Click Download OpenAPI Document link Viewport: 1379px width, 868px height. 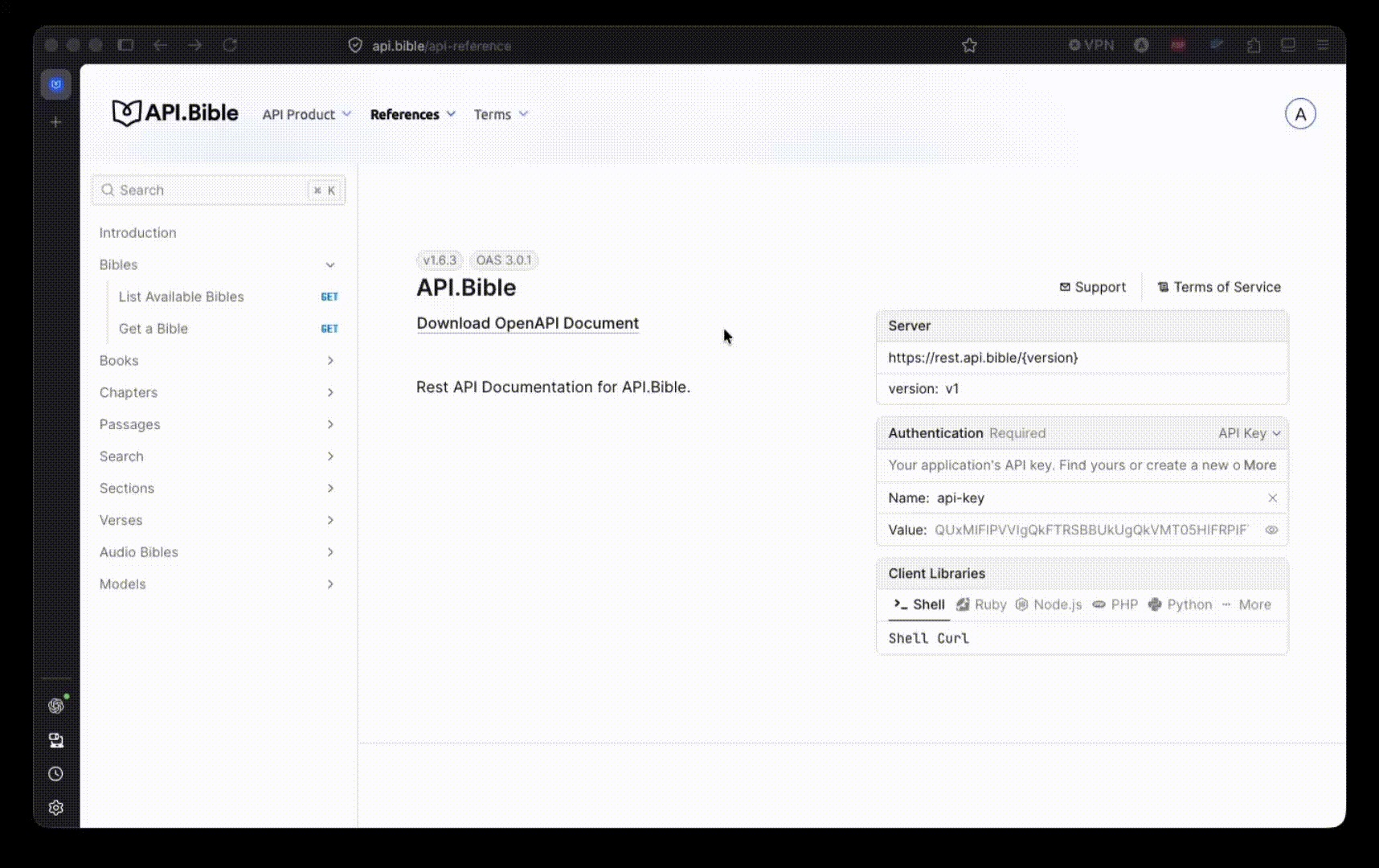(x=527, y=323)
